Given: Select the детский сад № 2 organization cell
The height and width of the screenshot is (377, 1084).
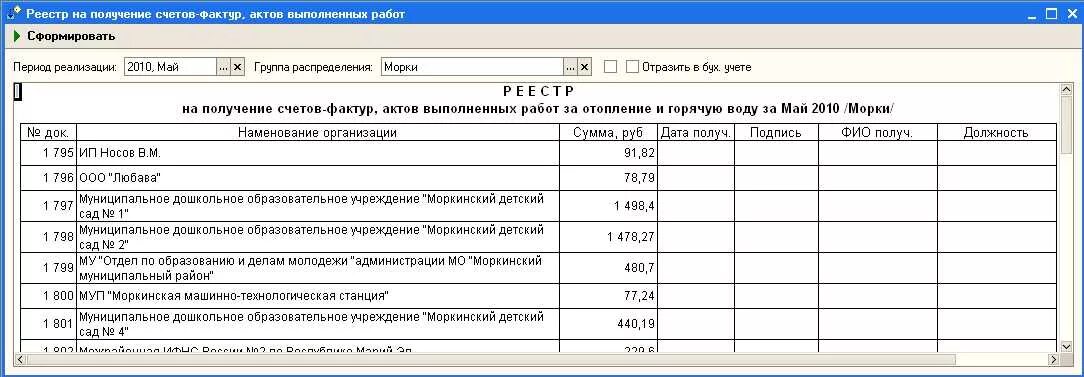Looking at the screenshot, I should tap(317, 237).
